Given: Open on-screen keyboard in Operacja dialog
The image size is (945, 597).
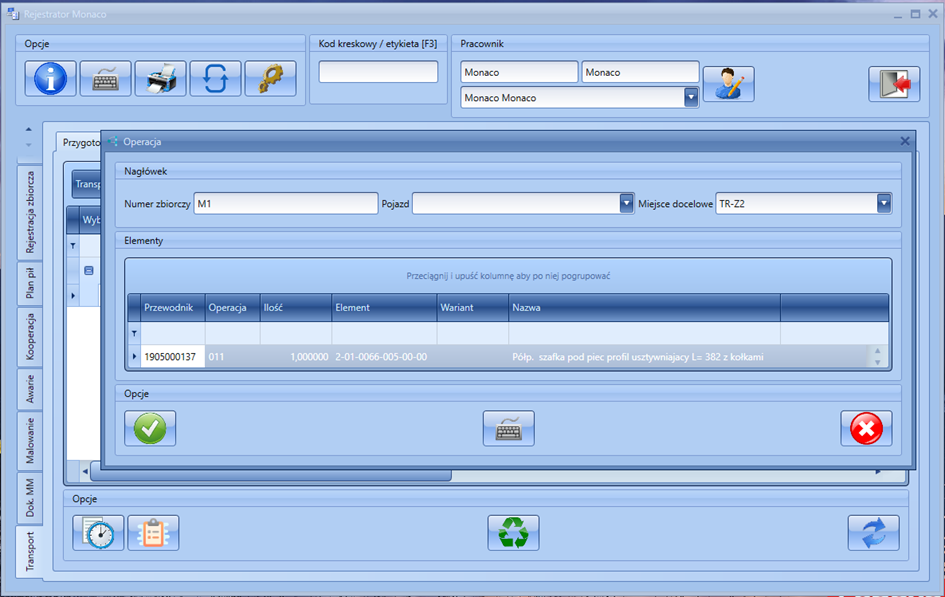Looking at the screenshot, I should point(508,428).
